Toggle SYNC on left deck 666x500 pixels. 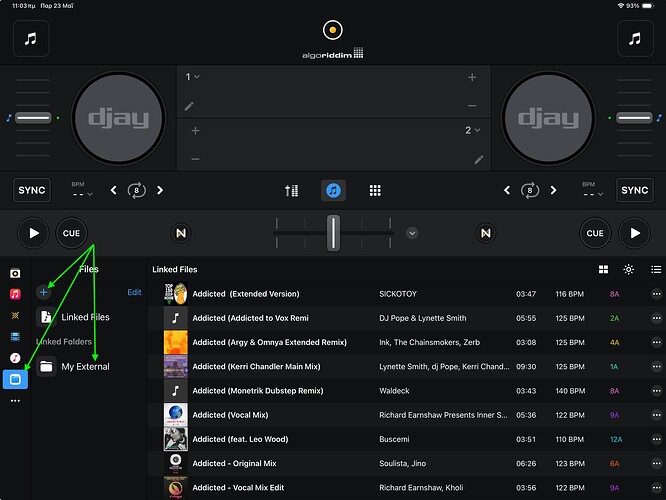point(32,190)
